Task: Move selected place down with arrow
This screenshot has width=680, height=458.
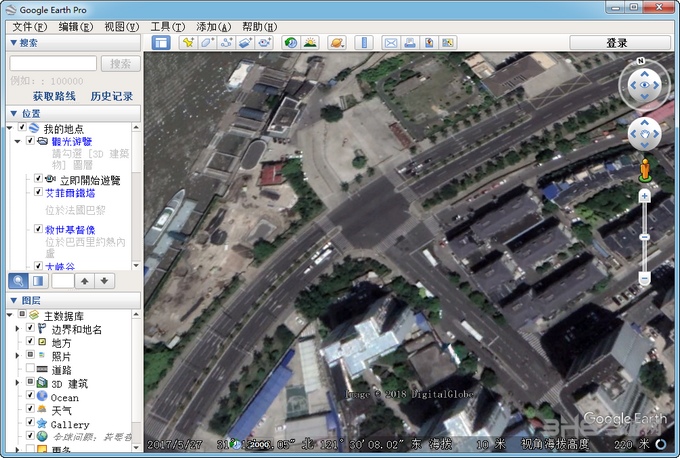Action: 105,281
